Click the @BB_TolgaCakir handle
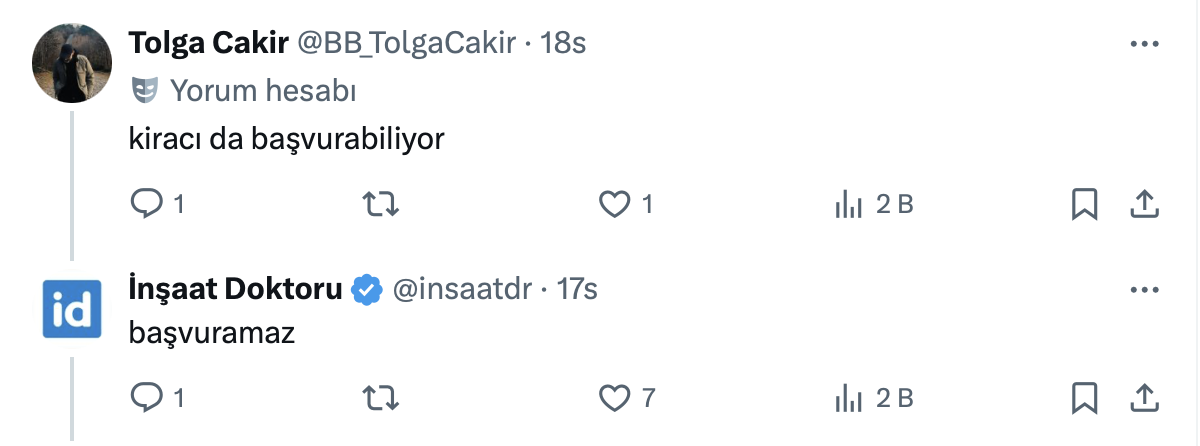Image resolution: width=1200 pixels, height=446 pixels. tap(408, 43)
